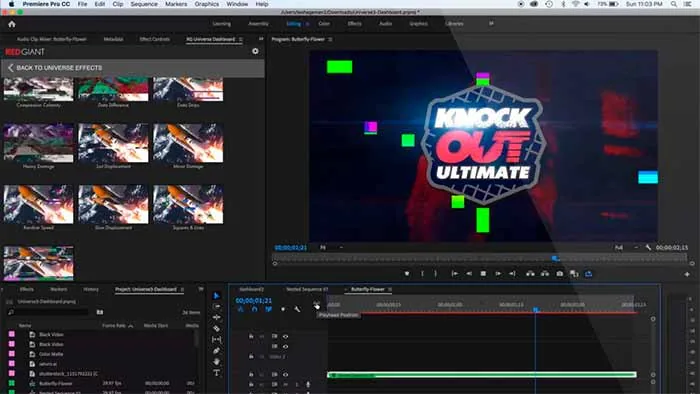Viewport: 700px width, 394px height.
Task: Toggle the timeline snap magnet
Action: pos(254,309)
